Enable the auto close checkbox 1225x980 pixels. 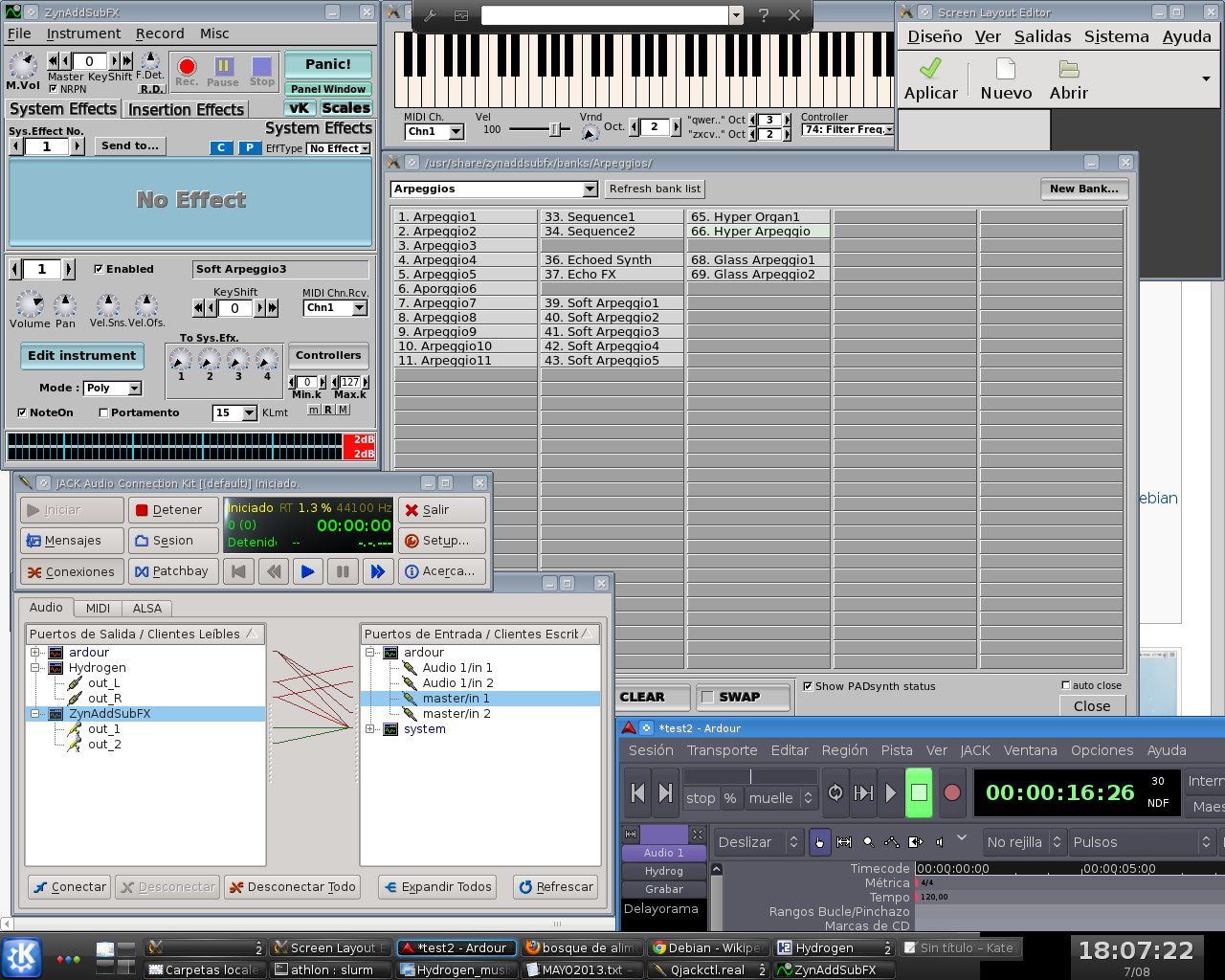pyautogui.click(x=1065, y=685)
